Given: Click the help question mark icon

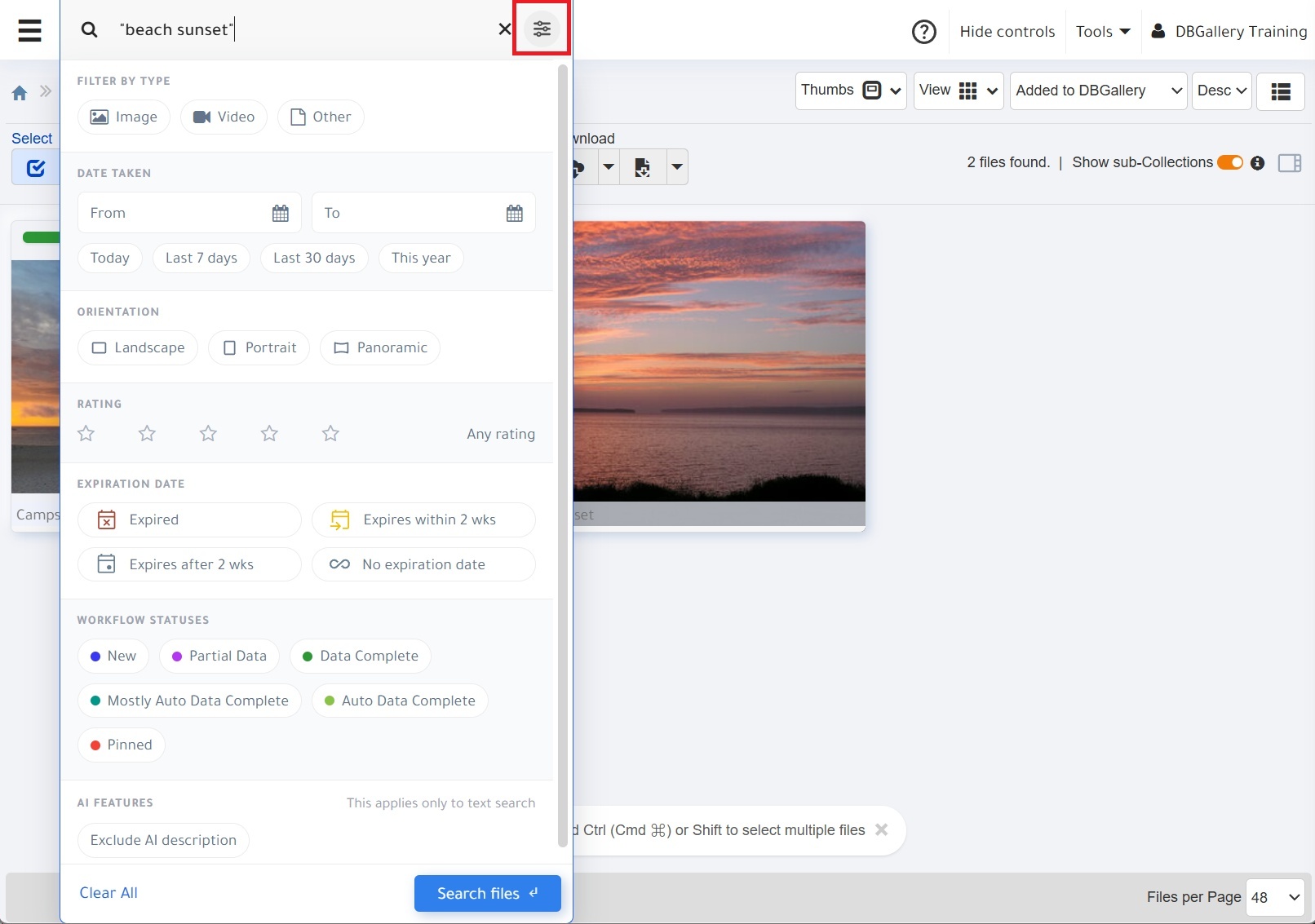Looking at the screenshot, I should pyautogui.click(x=924, y=31).
